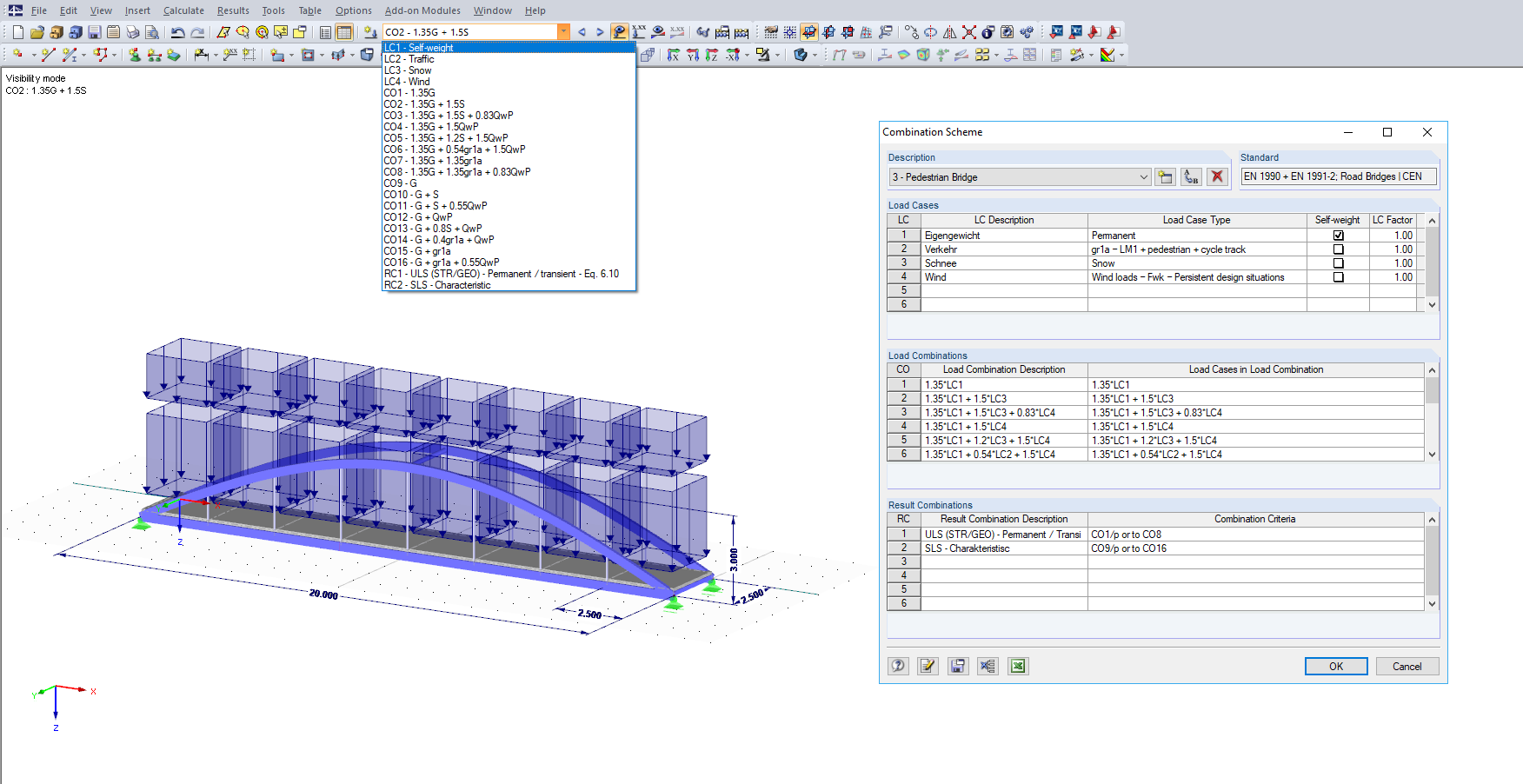
Task: Click the Undo arrow icon
Action: click(177, 32)
